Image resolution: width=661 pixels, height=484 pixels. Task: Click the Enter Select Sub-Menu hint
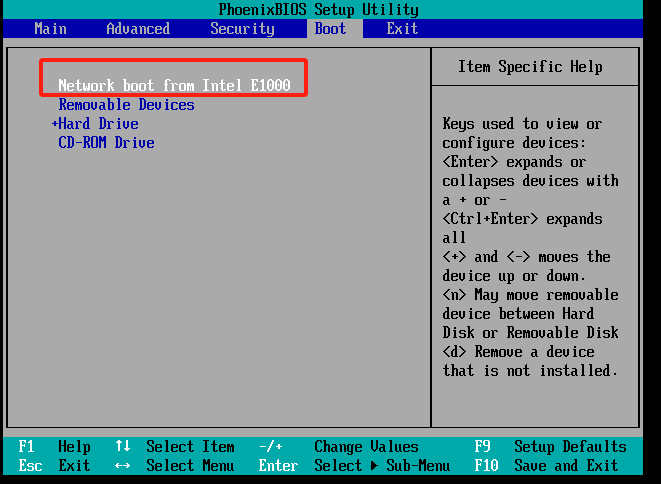click(x=354, y=465)
